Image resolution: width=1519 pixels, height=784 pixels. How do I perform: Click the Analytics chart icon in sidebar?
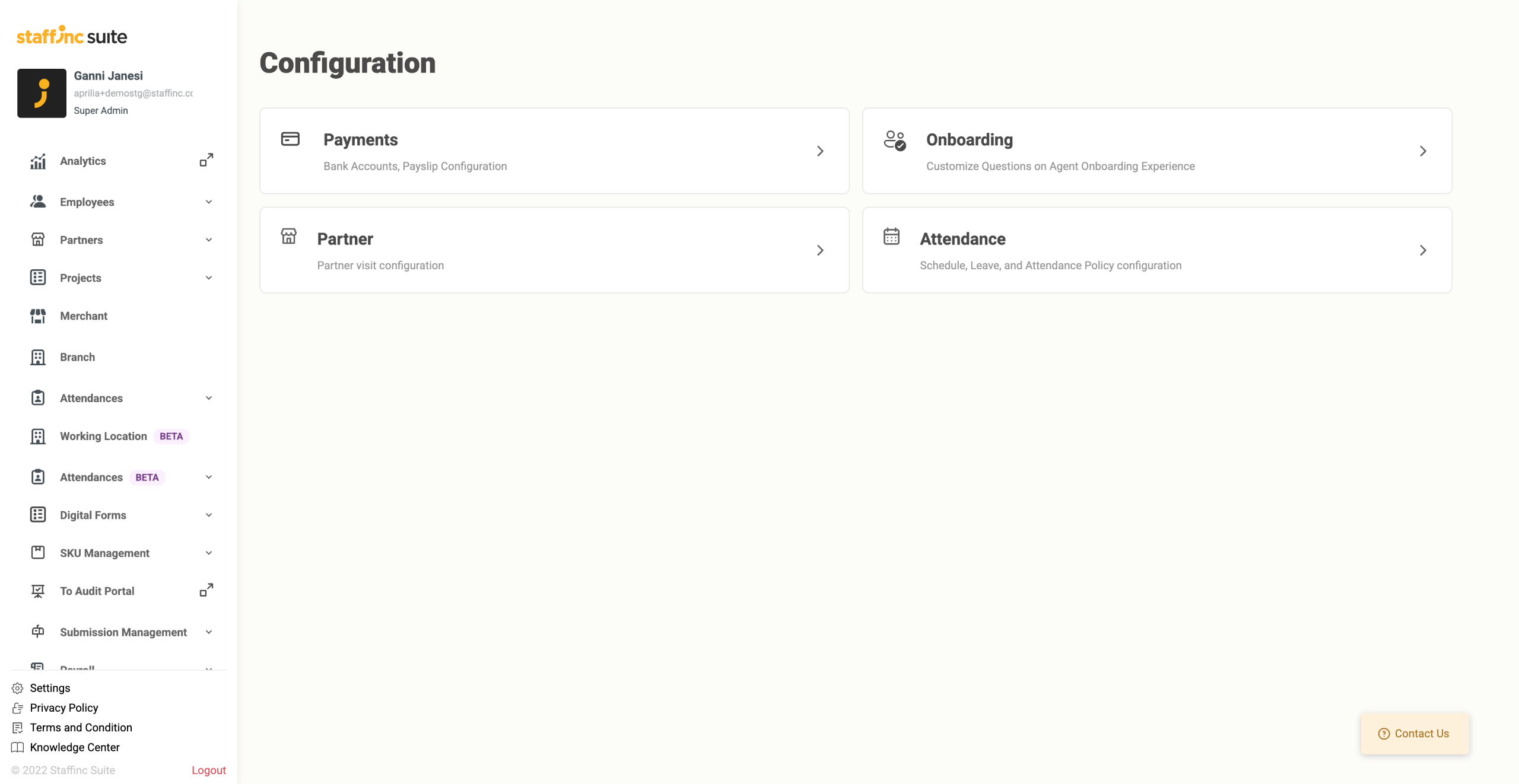38,161
